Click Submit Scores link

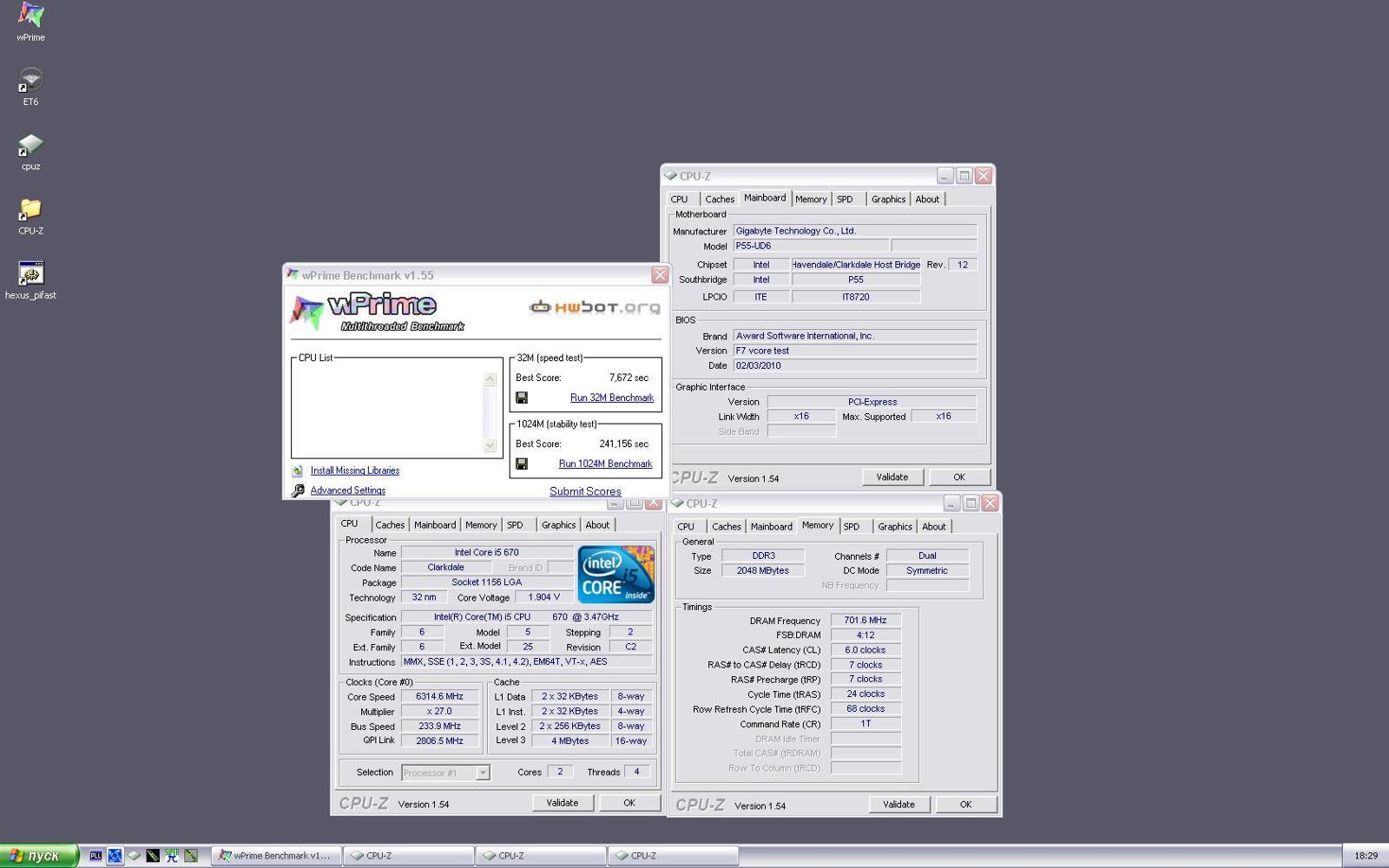click(585, 491)
